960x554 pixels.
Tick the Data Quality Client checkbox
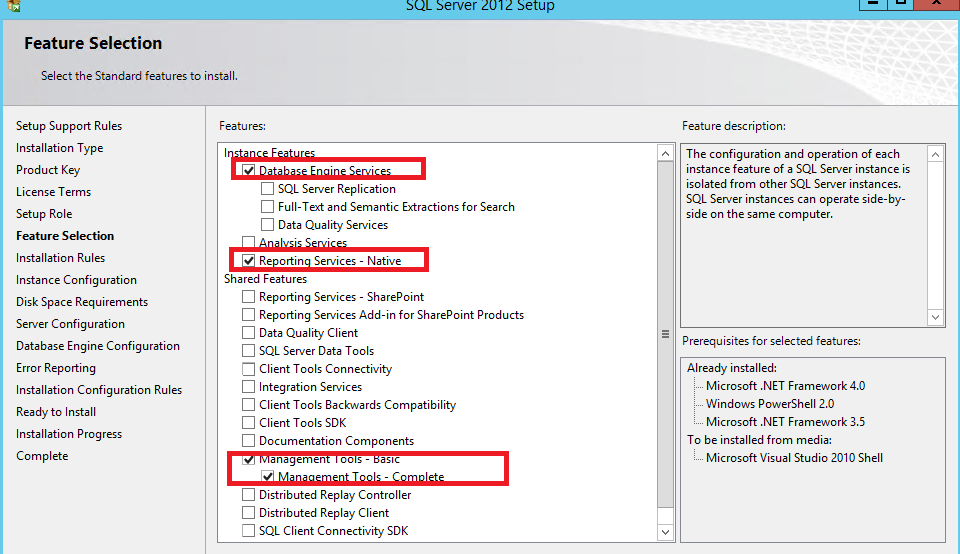tap(249, 333)
